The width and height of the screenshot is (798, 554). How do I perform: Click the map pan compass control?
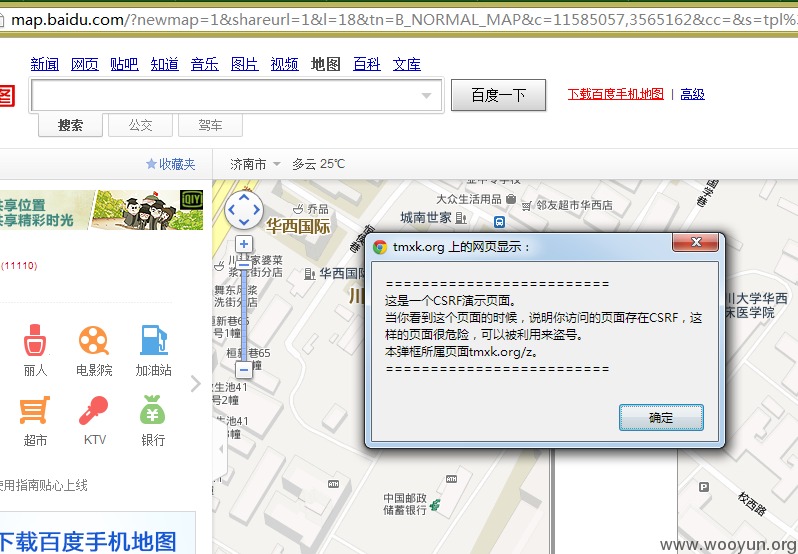pyautogui.click(x=244, y=210)
